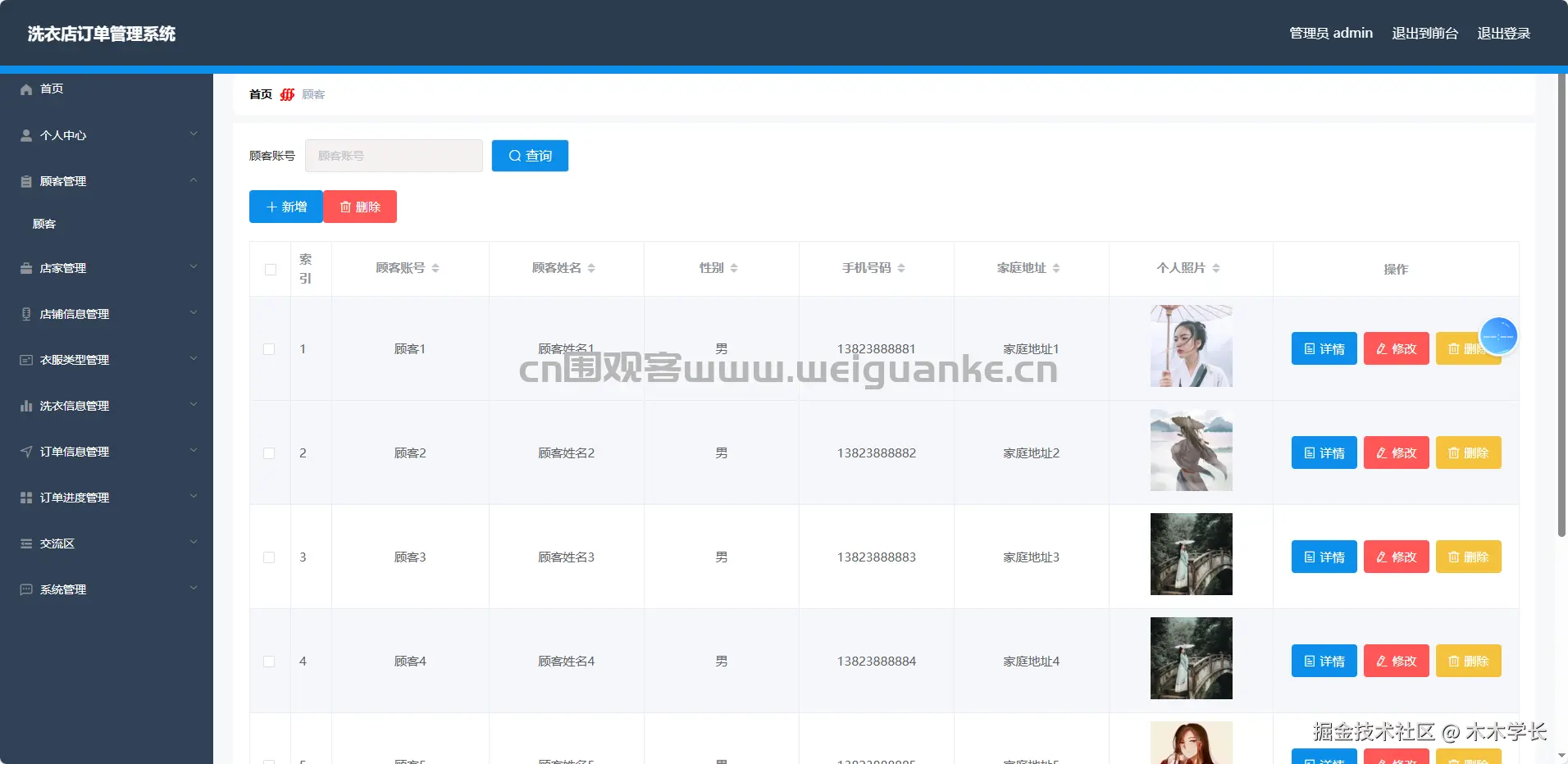Image resolution: width=1568 pixels, height=764 pixels.
Task: Select the 顾客 submenu item
Action: point(107,224)
